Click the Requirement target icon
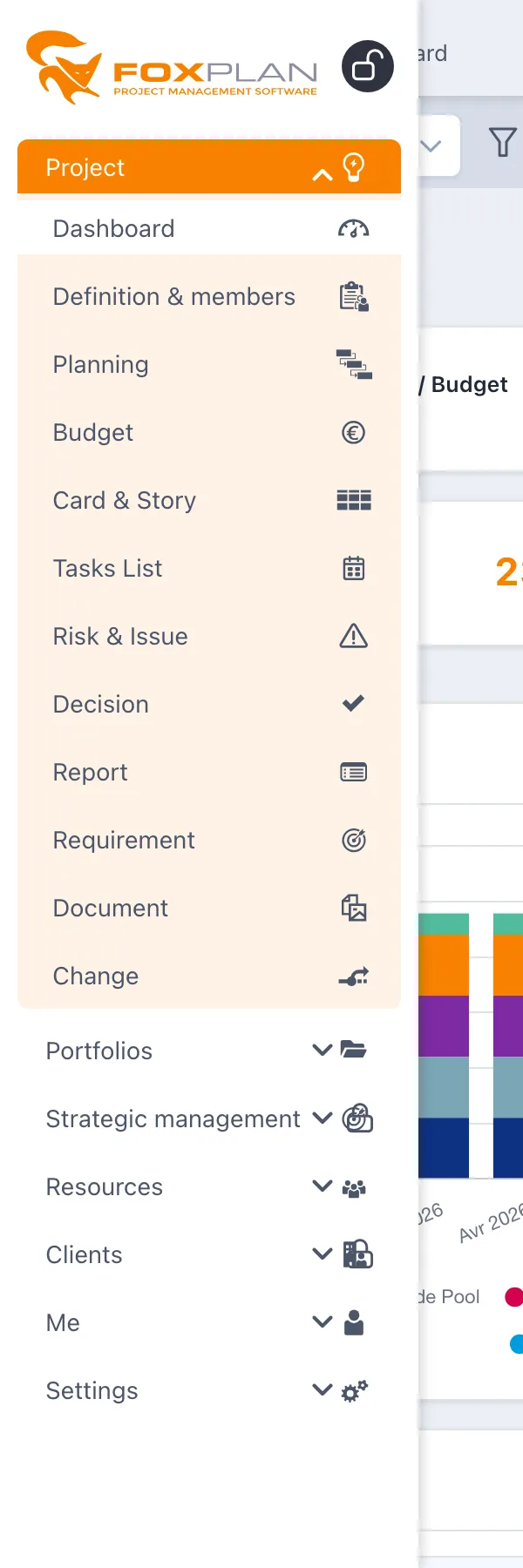Screen dimensions: 523x1568 [353, 840]
